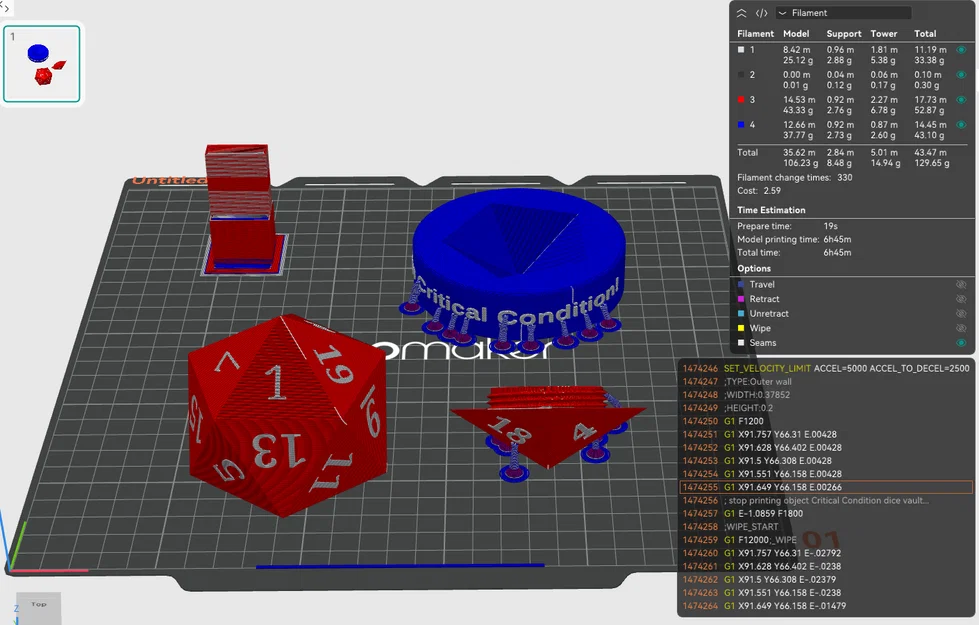Click the Top face of view cube
This screenshot has width=979, height=625.
click(x=39, y=604)
